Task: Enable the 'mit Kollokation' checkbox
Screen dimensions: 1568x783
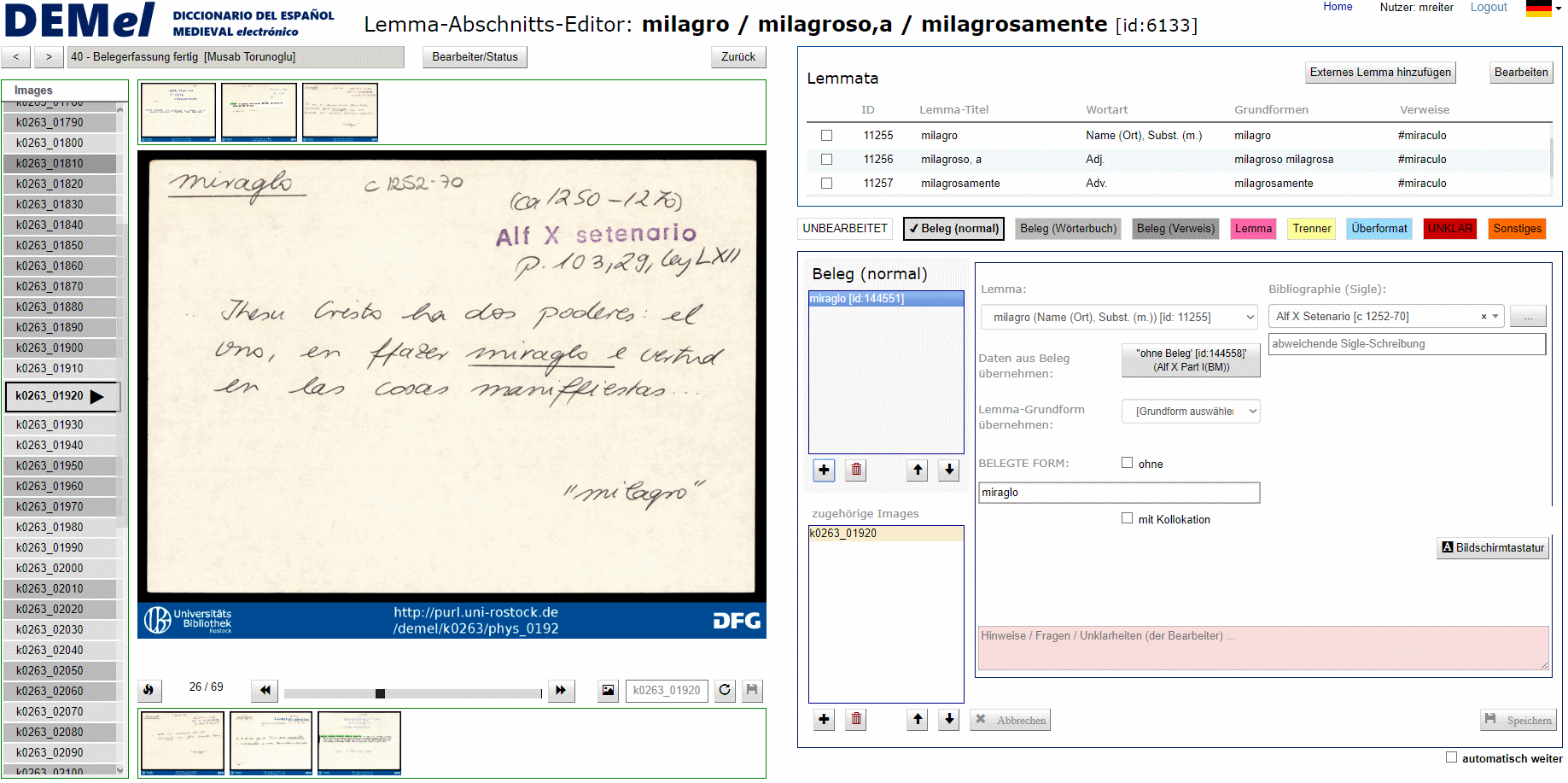Action: [1127, 518]
